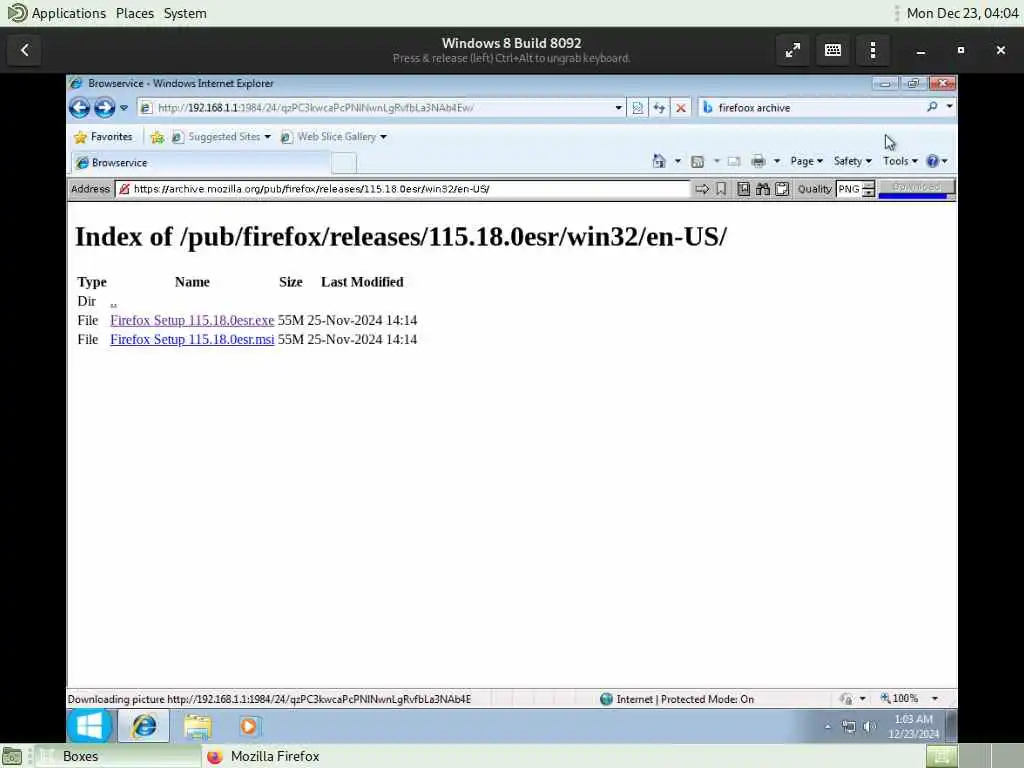This screenshot has height=768, width=1024.
Task: Open Suggested Sites dropdown
Action: pyautogui.click(x=221, y=136)
